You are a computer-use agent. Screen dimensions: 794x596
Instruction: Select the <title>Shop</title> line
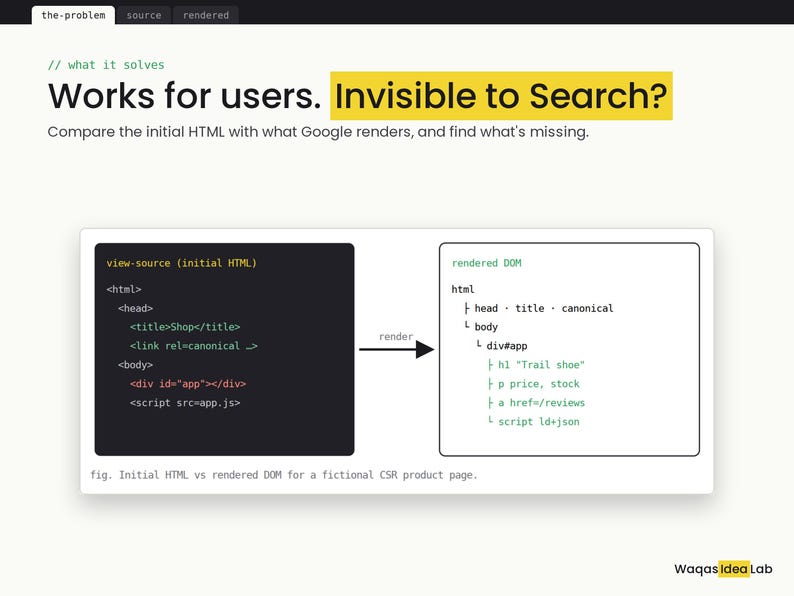coord(185,327)
